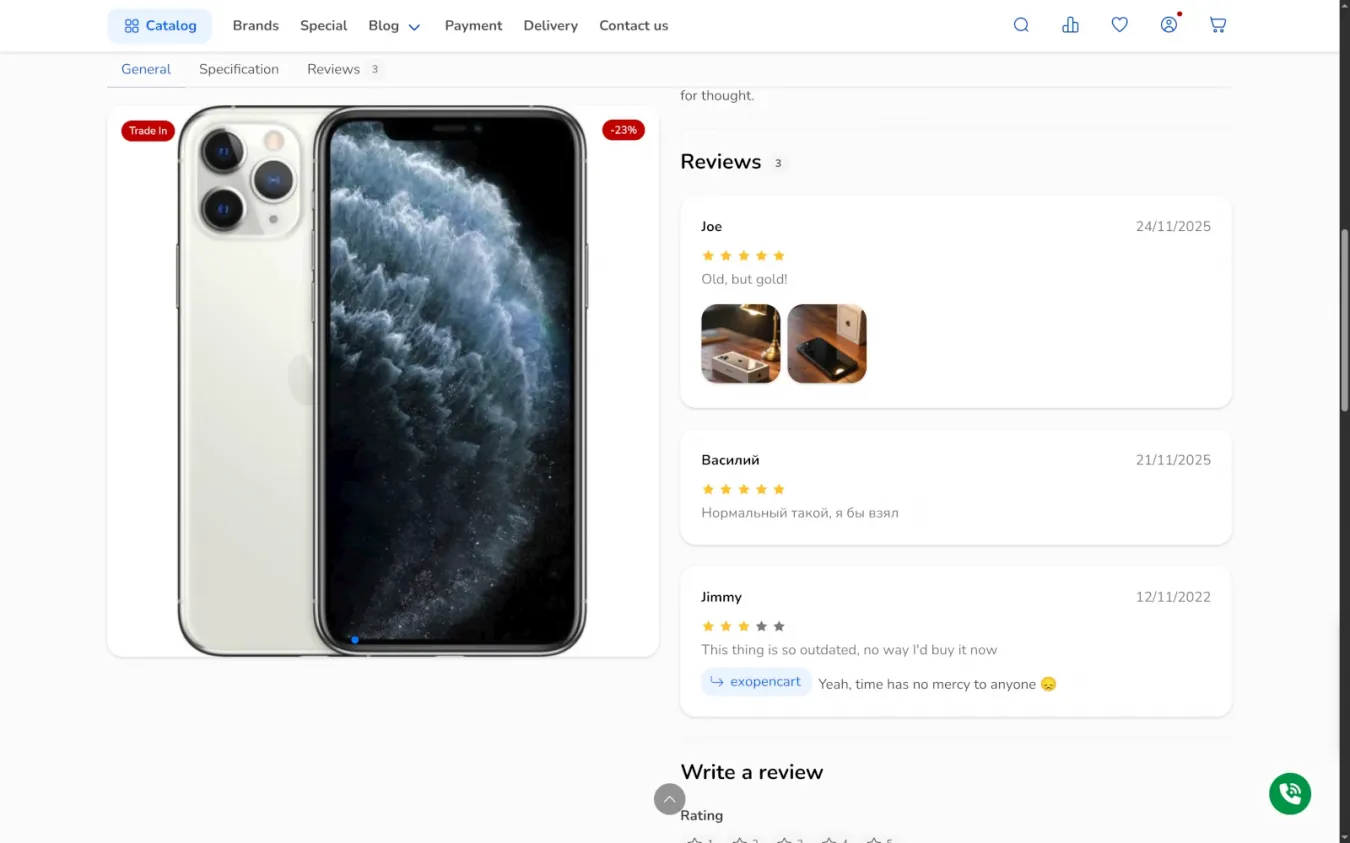This screenshot has width=1350, height=843.
Task: Open the Contact us link
Action: (634, 26)
